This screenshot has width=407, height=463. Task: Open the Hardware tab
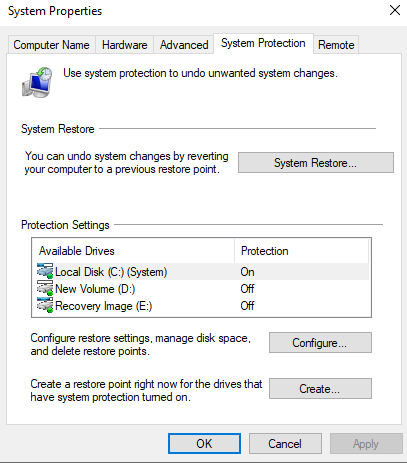pyautogui.click(x=124, y=45)
